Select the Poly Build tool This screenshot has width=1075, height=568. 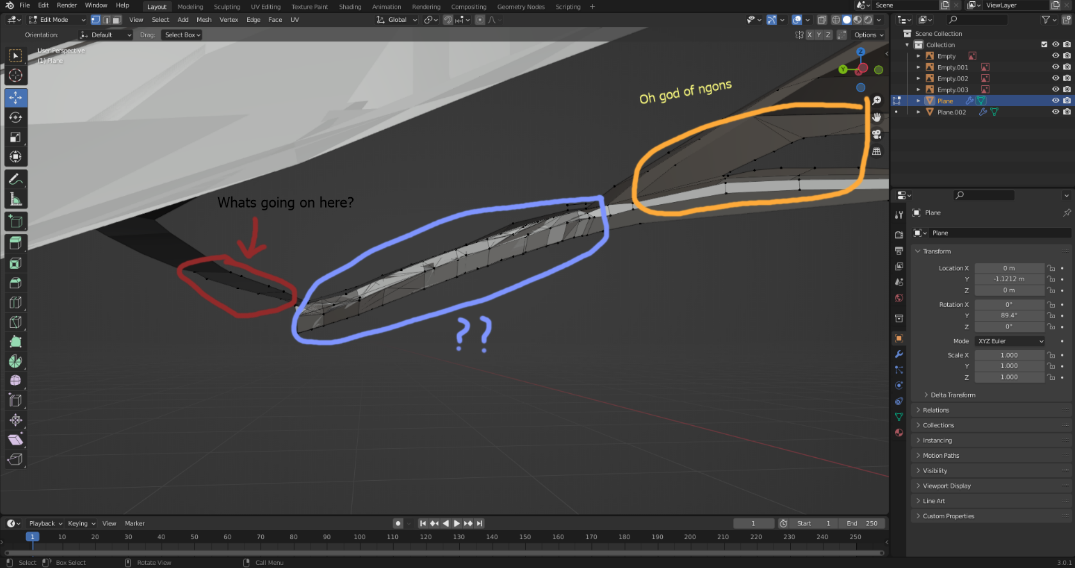(15, 342)
